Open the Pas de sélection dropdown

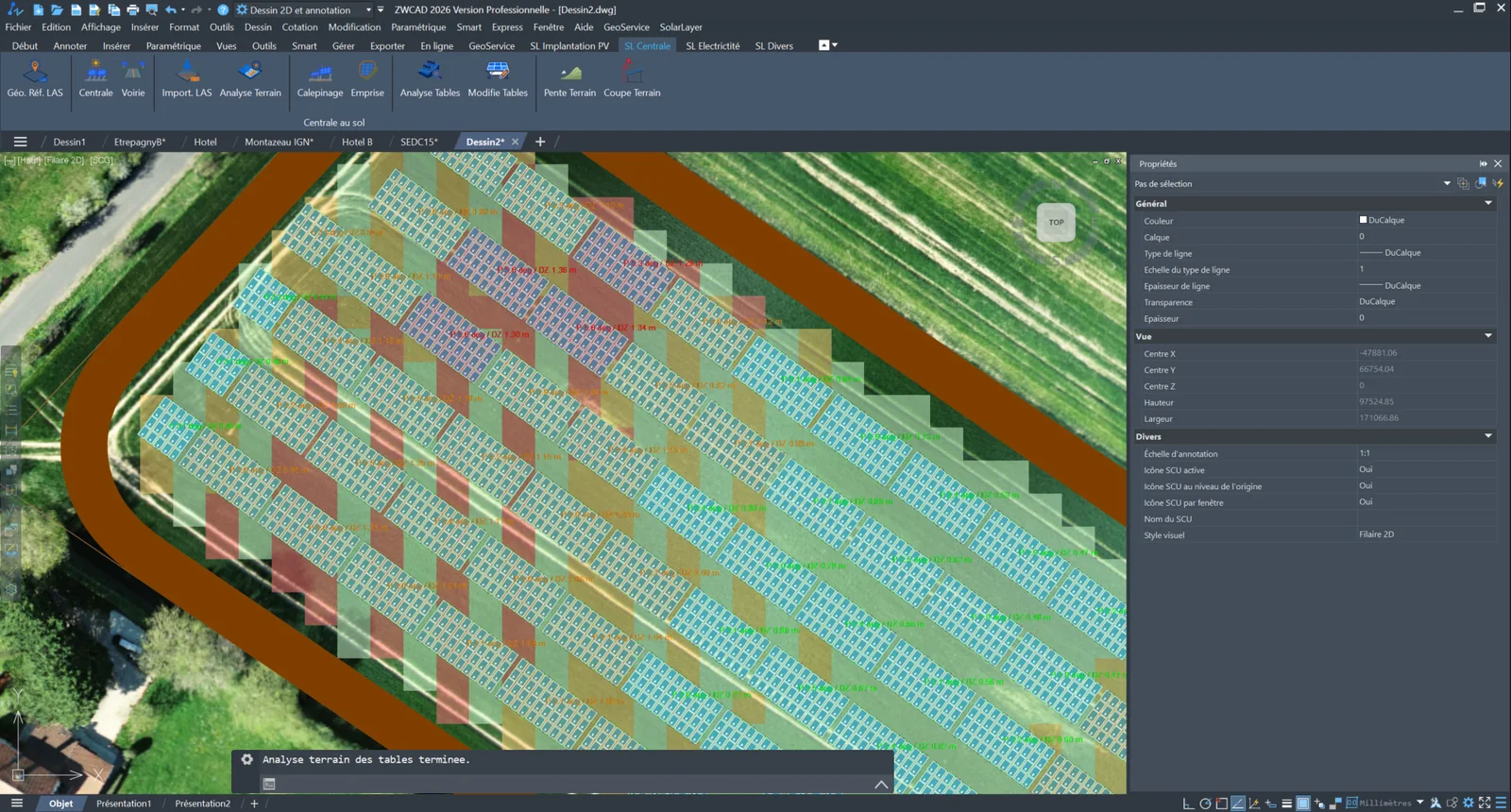[x=1447, y=183]
